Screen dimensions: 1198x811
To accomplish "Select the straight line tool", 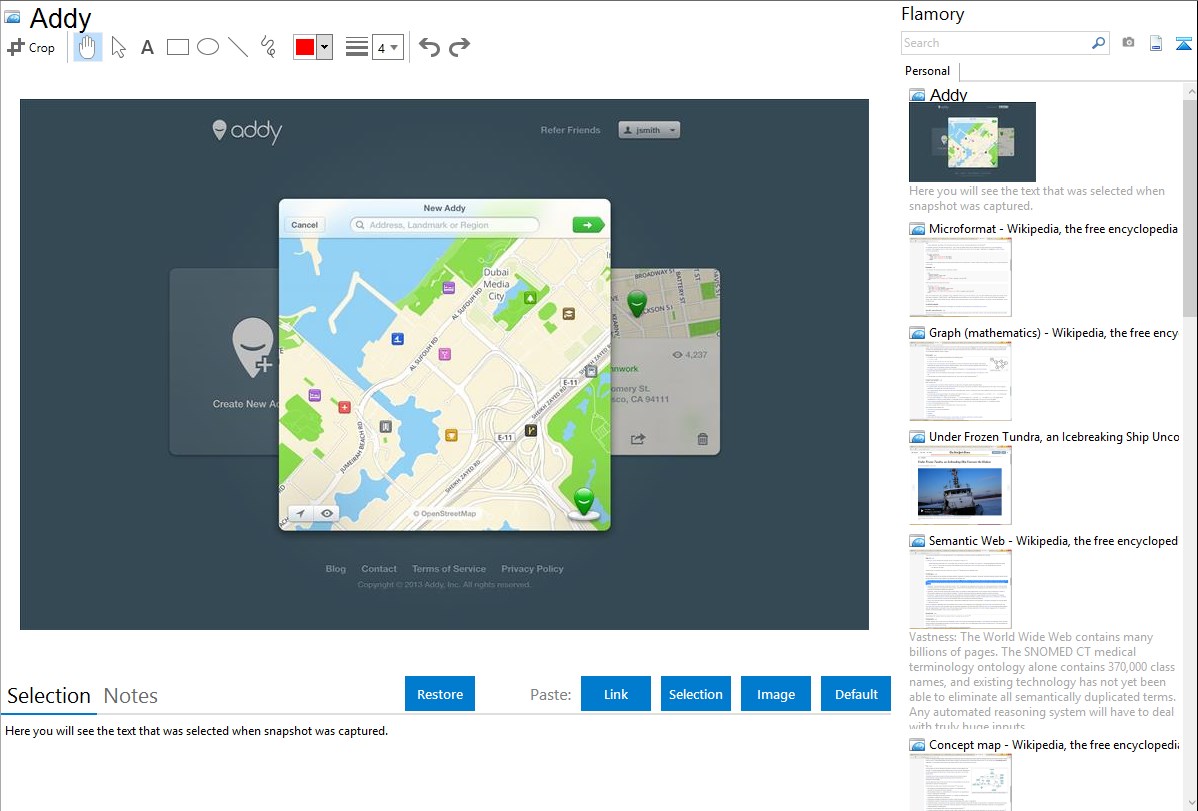I will 238,47.
